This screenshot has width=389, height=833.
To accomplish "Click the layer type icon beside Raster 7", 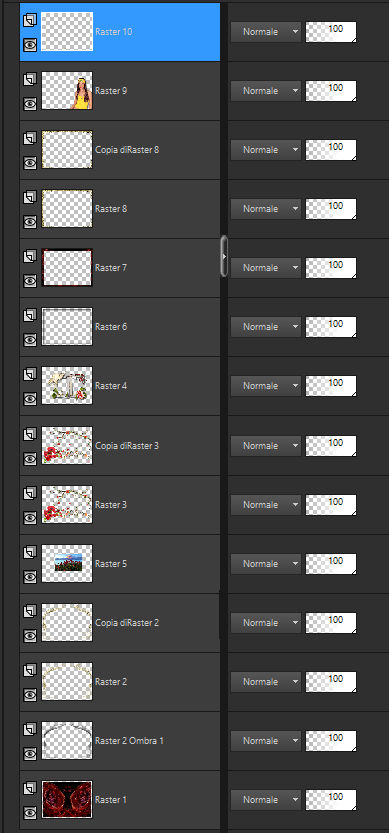I will [30, 257].
